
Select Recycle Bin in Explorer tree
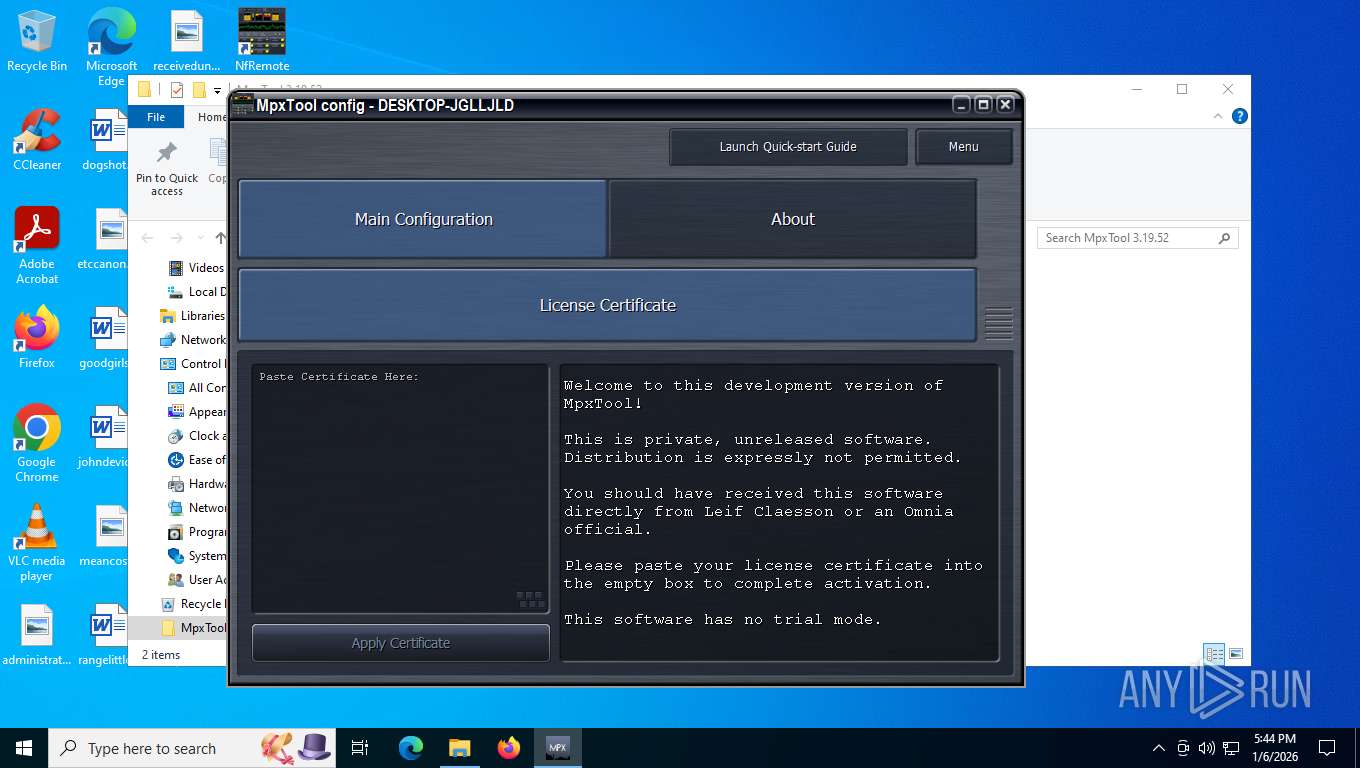[x=192, y=603]
